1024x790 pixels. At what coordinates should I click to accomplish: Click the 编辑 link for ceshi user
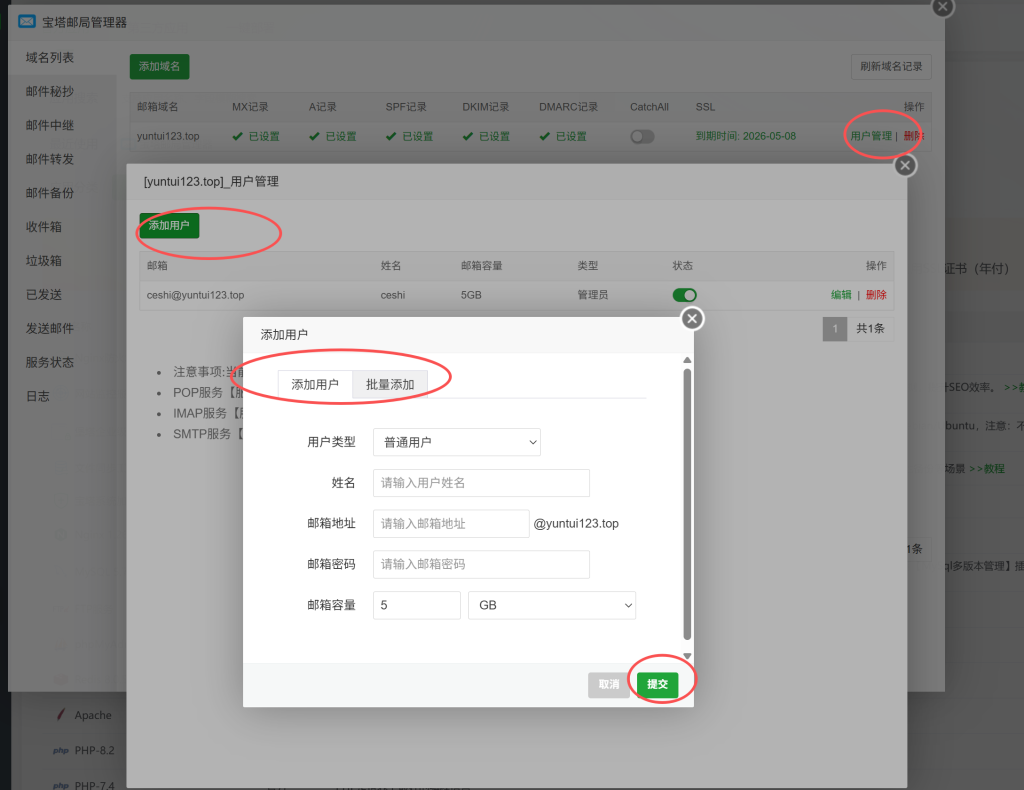pyautogui.click(x=841, y=295)
